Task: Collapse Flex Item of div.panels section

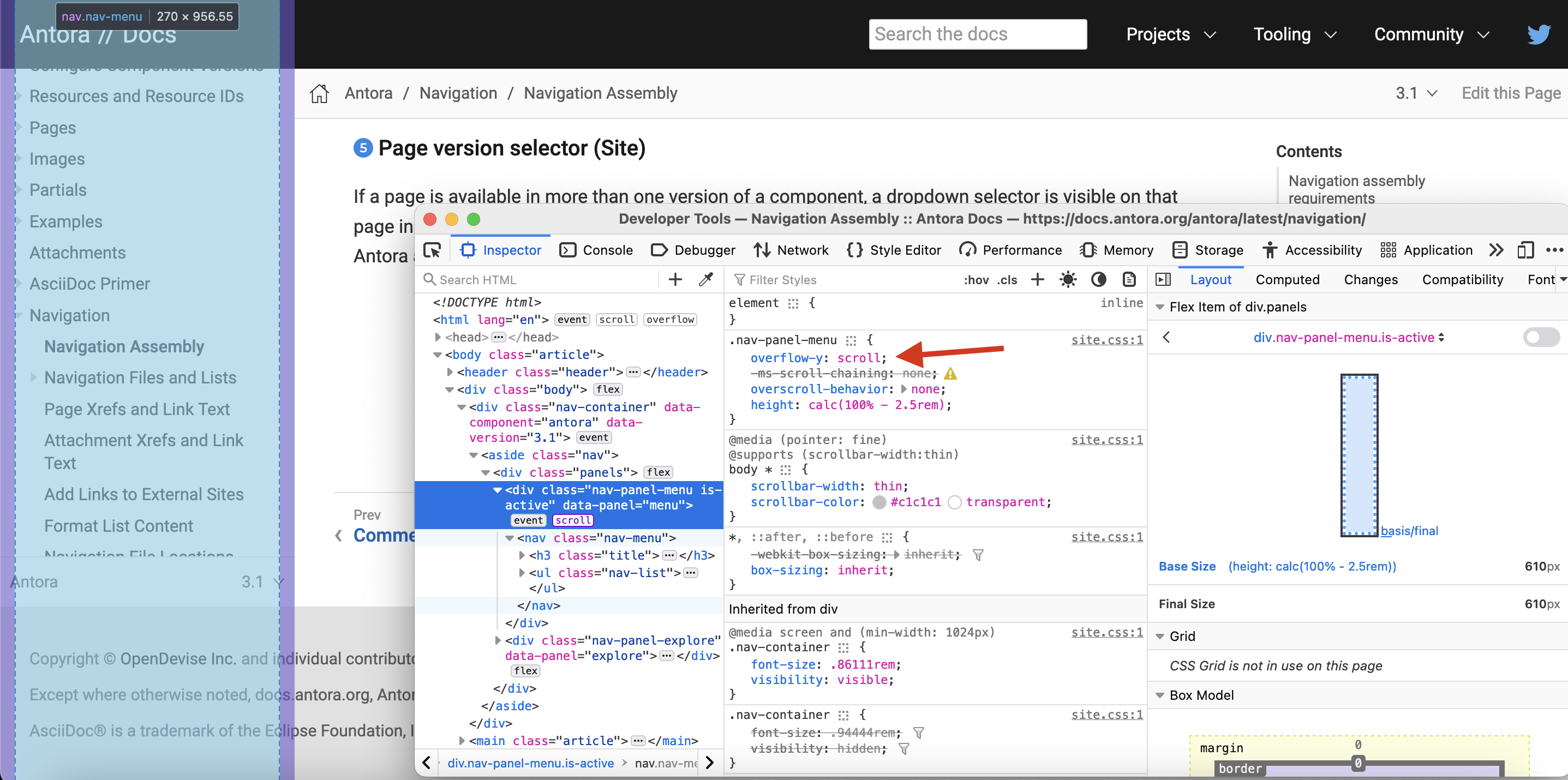Action: pos(1160,307)
